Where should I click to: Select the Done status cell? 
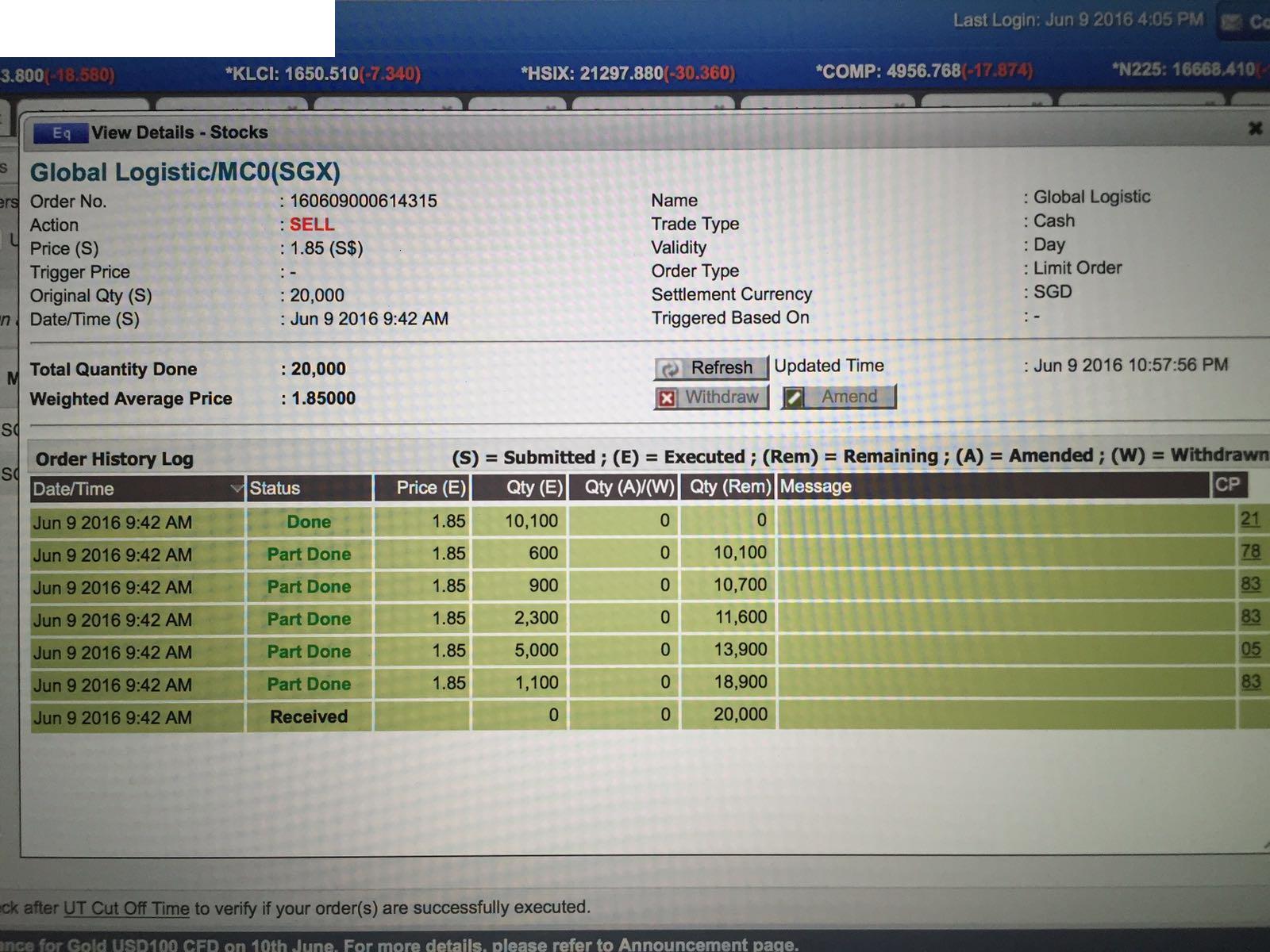[x=309, y=522]
